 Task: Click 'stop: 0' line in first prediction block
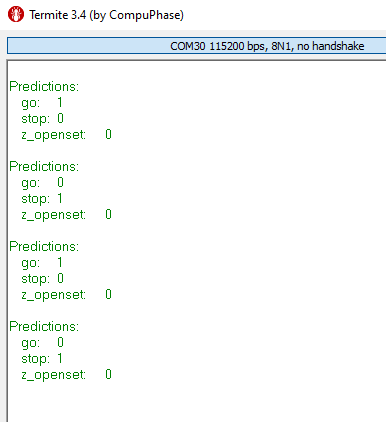[x=42, y=118]
